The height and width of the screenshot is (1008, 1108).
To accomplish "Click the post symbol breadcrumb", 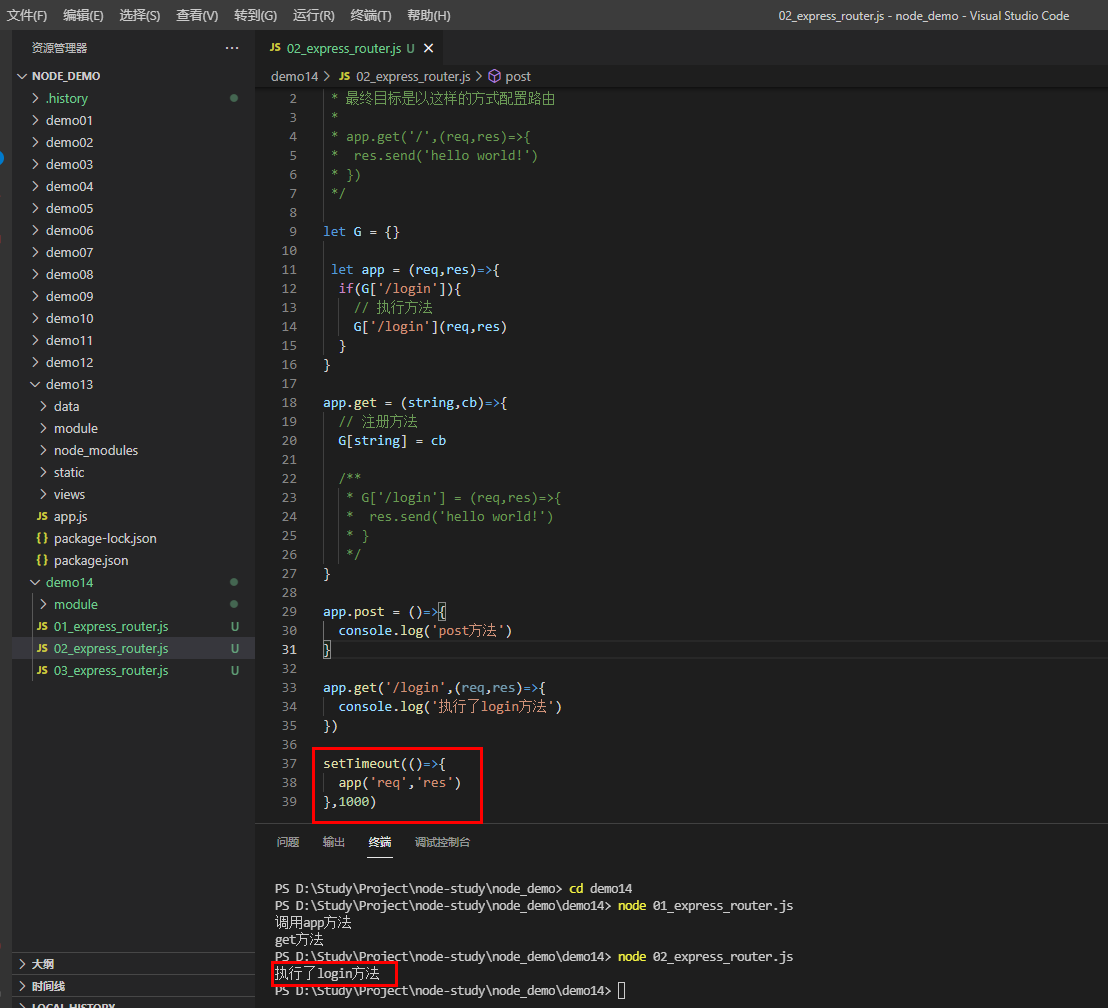I will 518,76.
